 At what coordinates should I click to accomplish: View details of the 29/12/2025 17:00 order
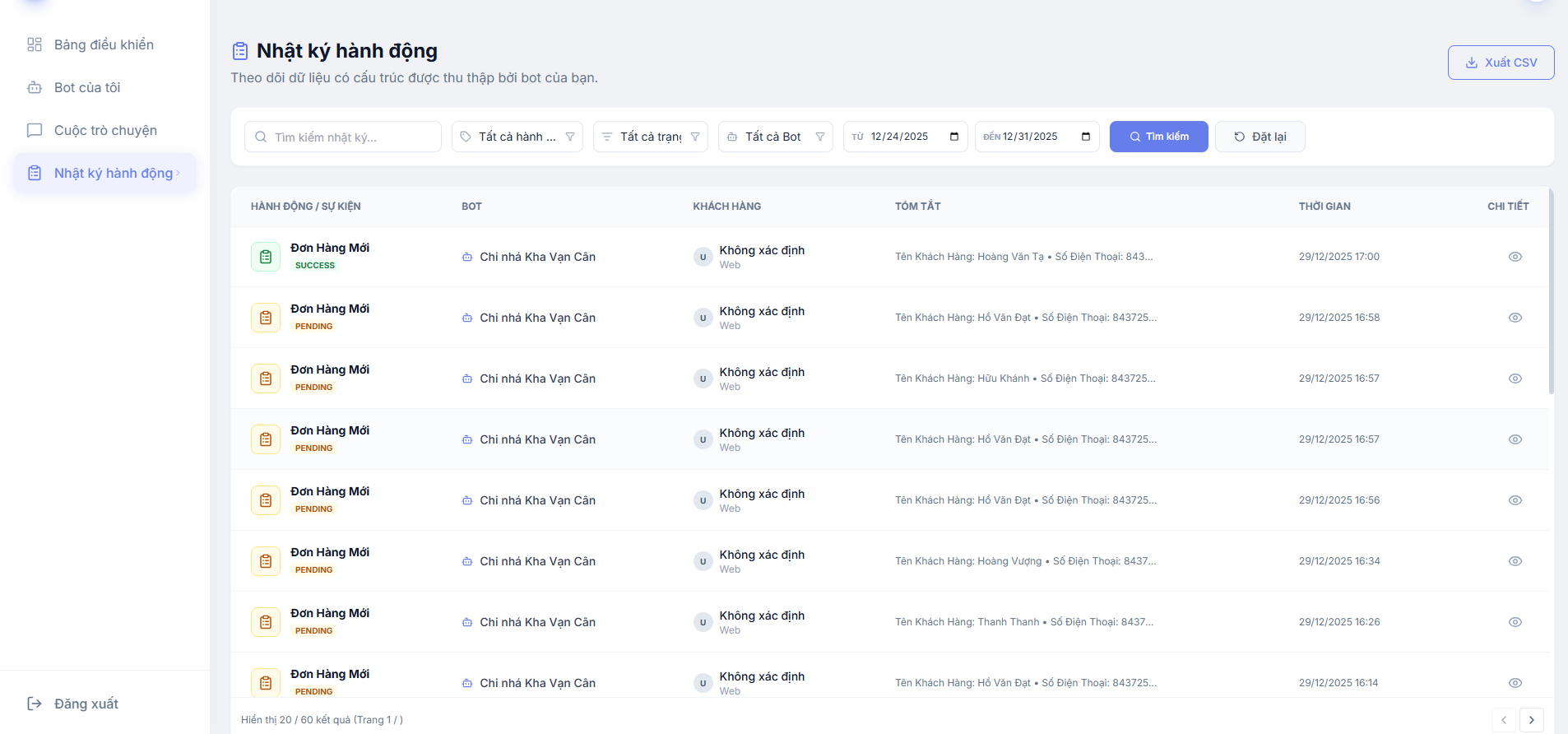pyautogui.click(x=1515, y=257)
